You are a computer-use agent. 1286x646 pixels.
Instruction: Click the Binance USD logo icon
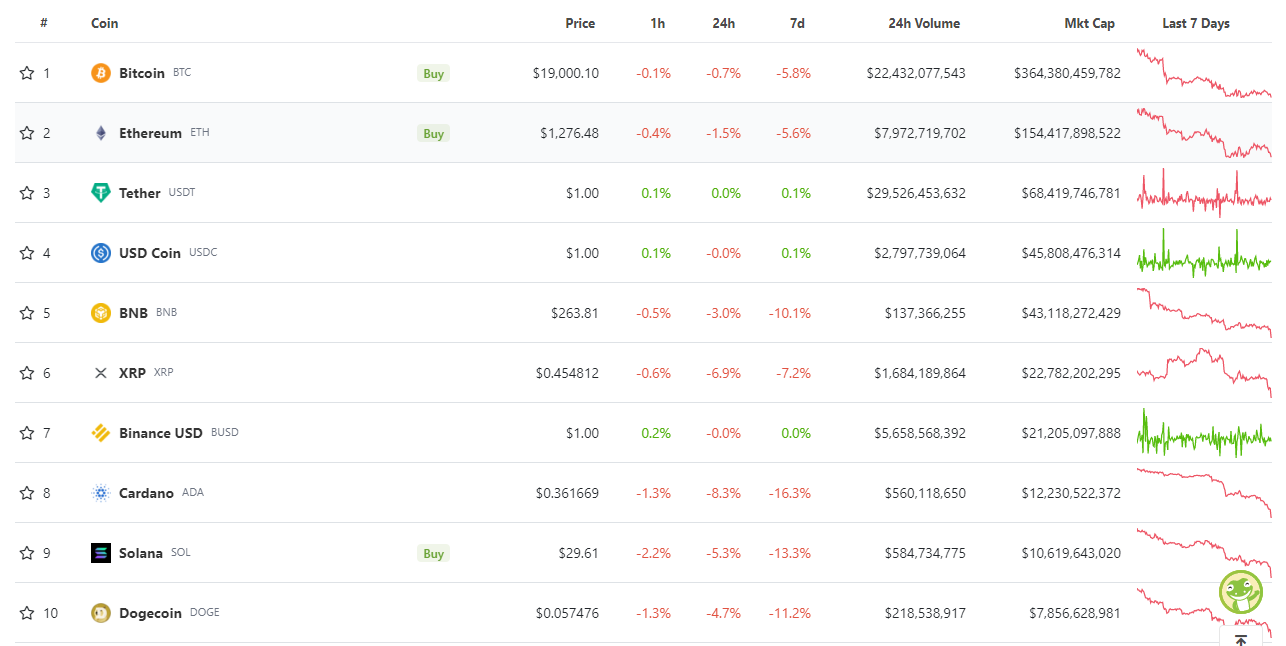100,433
